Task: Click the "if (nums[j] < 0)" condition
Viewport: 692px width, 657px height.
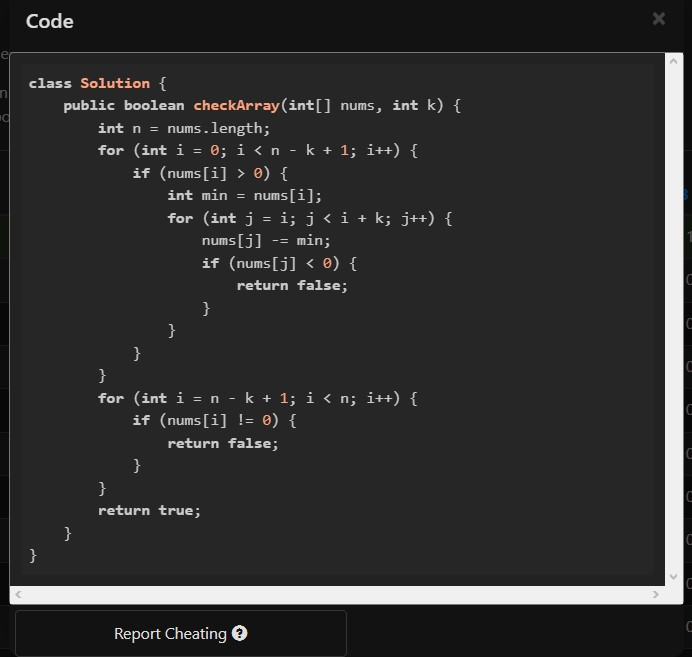Action: click(279, 263)
